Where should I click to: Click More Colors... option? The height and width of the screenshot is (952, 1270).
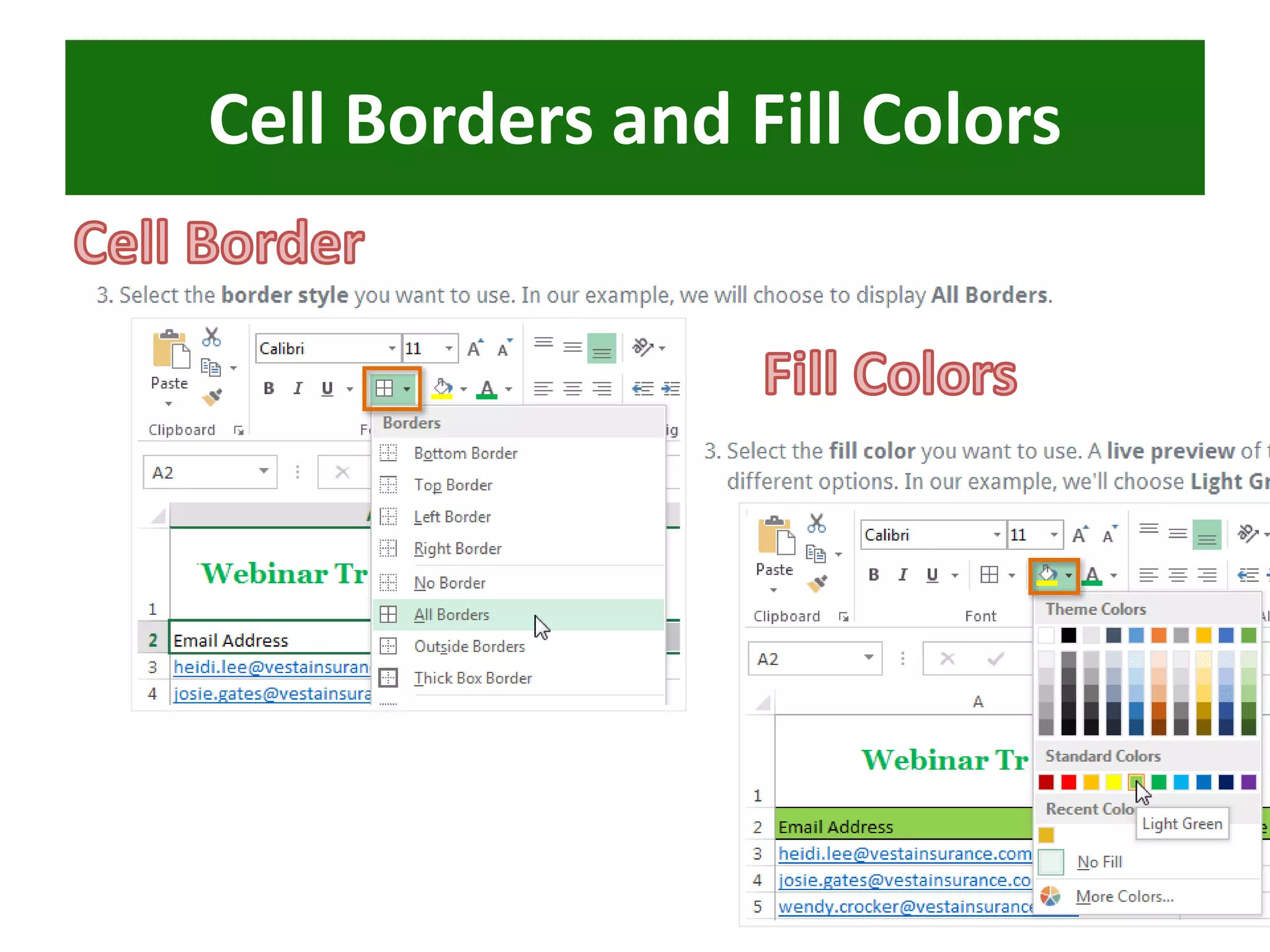click(1124, 896)
